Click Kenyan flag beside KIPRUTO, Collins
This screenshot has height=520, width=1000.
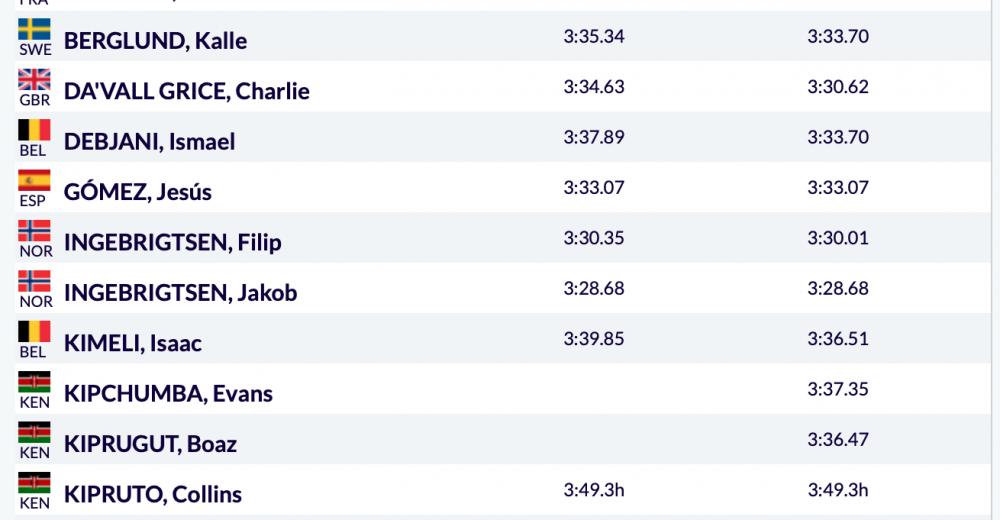point(34,482)
